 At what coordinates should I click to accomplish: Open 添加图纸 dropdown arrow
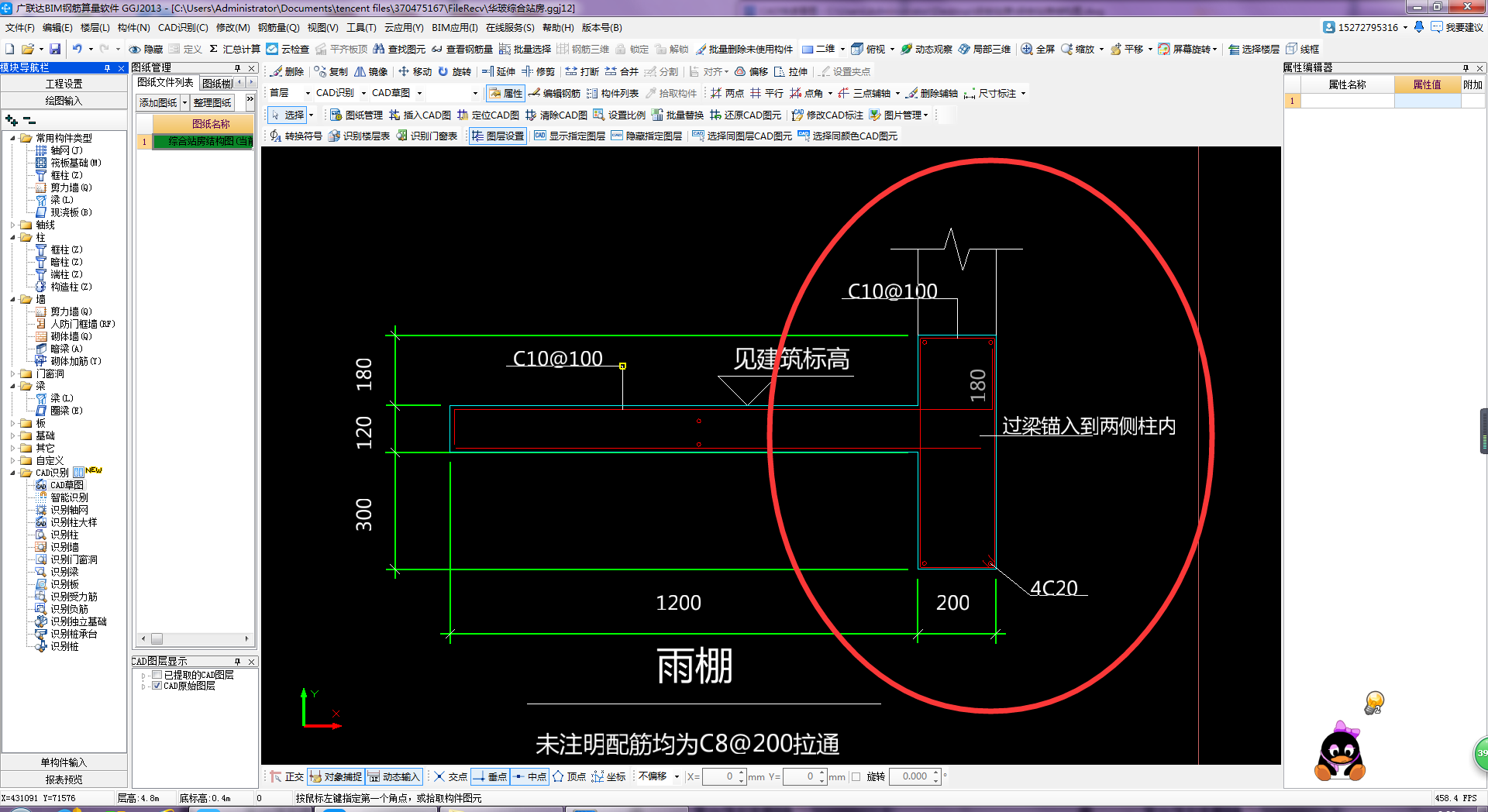coord(184,102)
